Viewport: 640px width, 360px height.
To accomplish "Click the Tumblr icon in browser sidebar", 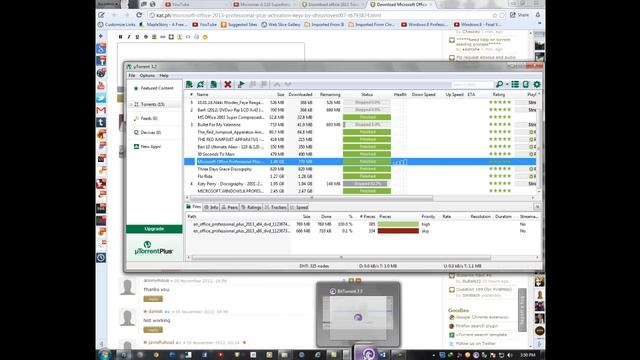I will (101, 122).
